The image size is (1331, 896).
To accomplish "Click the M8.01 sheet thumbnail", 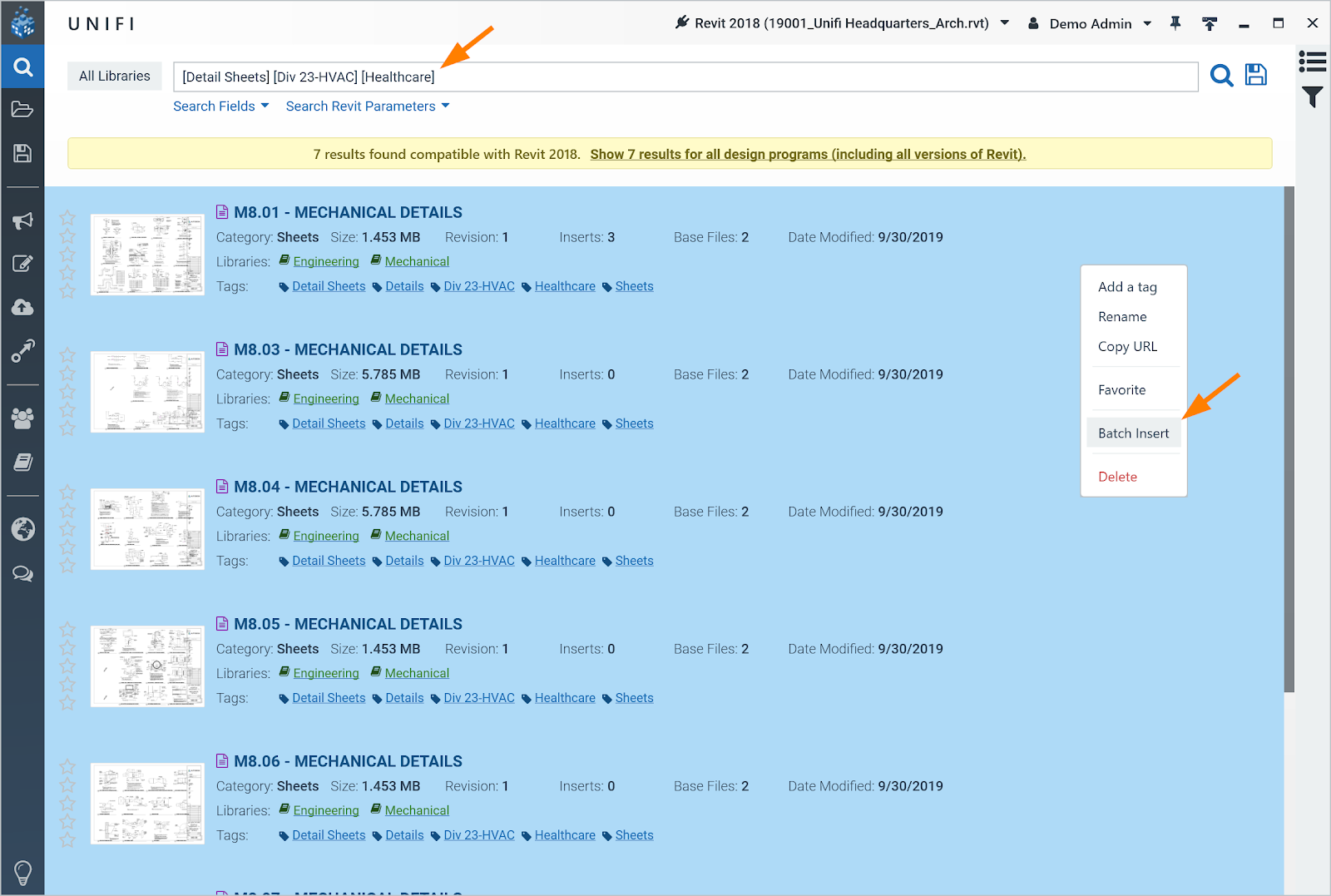I will pyautogui.click(x=147, y=255).
